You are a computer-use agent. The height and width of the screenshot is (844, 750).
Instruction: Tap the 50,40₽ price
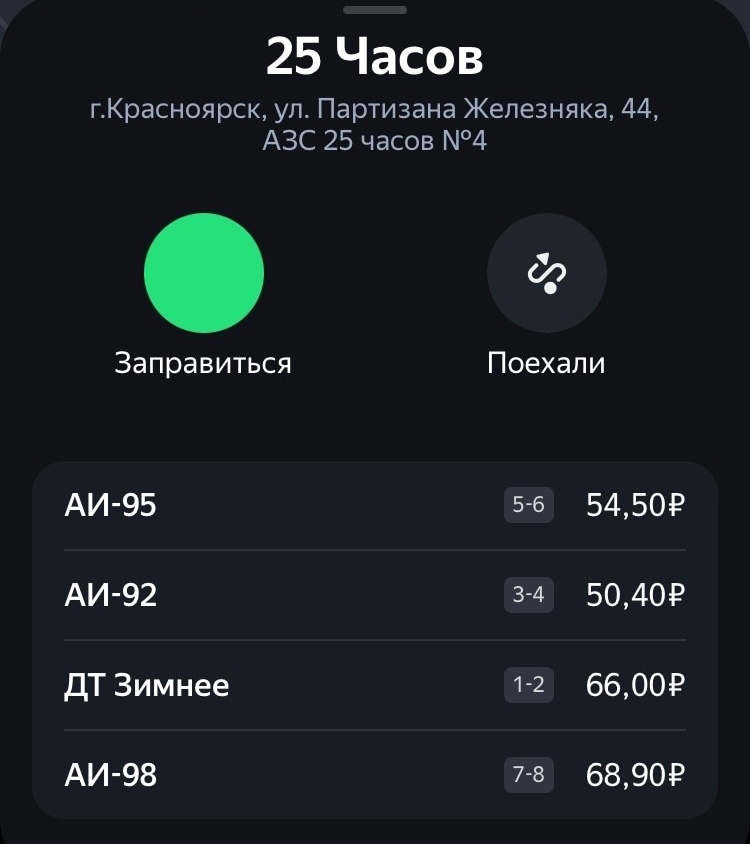635,595
